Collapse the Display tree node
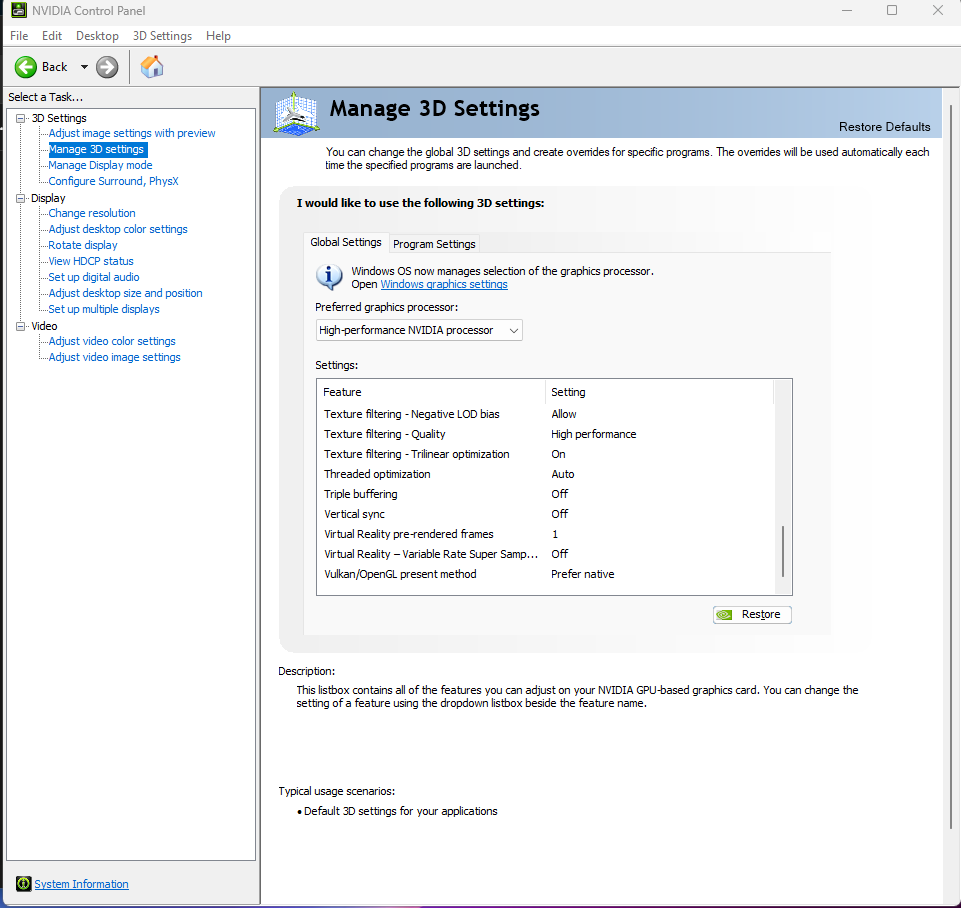961x908 pixels. click(20, 198)
